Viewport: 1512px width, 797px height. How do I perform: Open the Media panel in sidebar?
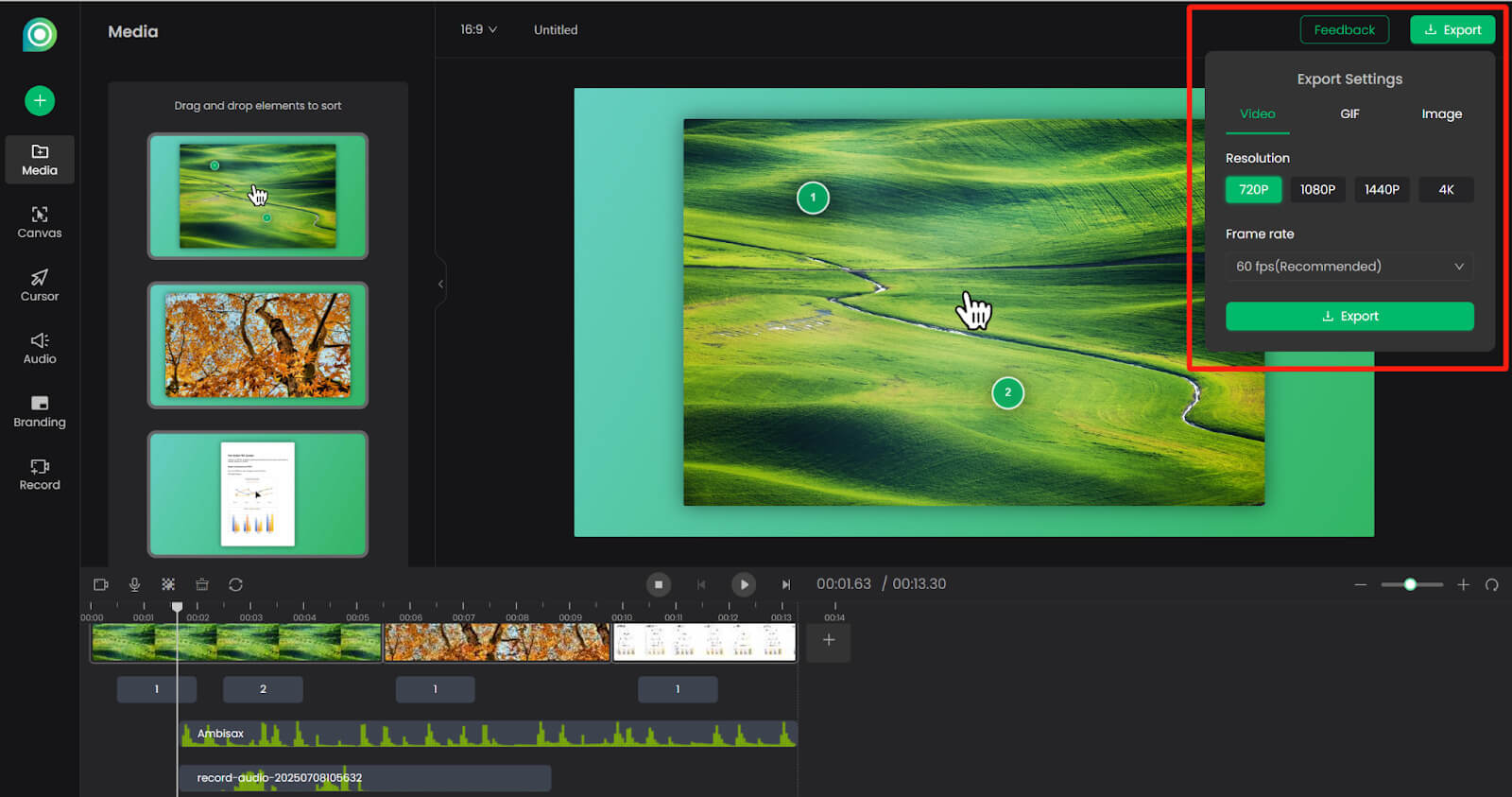[40, 160]
